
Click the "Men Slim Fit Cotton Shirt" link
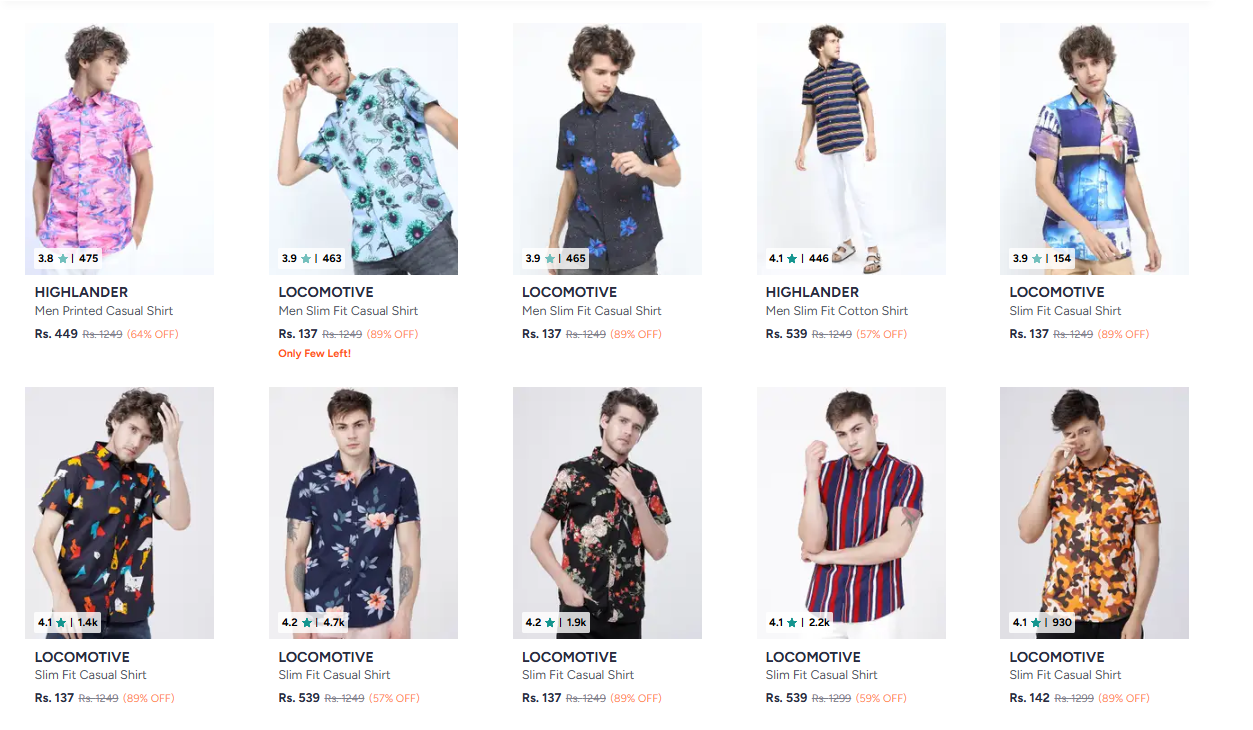837,311
